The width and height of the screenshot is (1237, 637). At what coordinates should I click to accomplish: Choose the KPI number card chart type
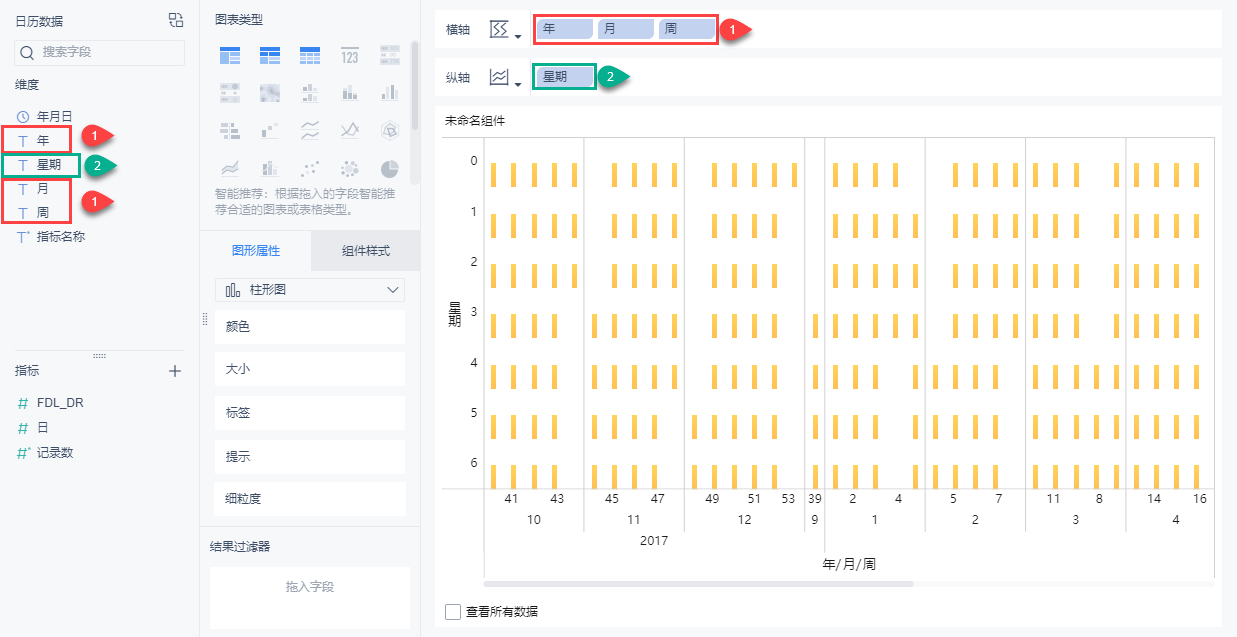349,55
